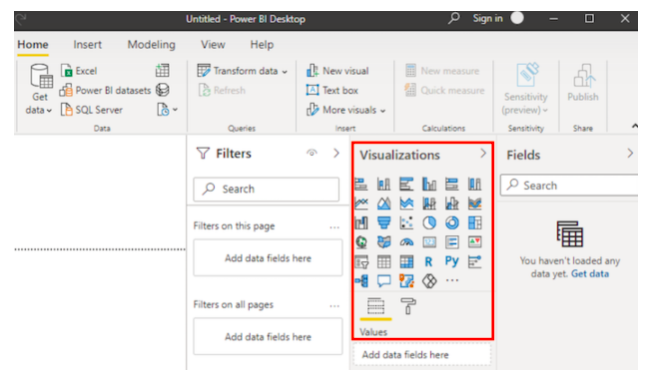Open the Help ribbon tab
Screen dimensions: 658x385
click(x=262, y=45)
